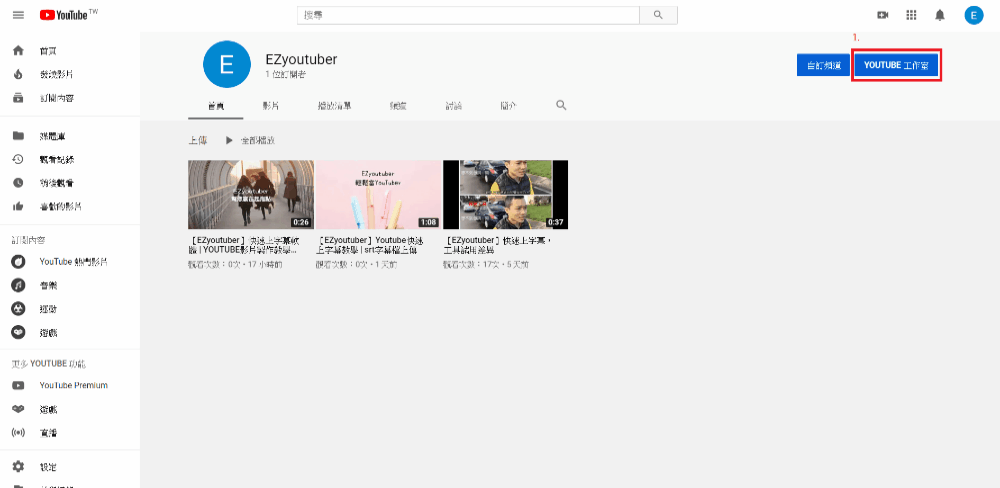Viewport: 1000px width, 488px height.
Task: Open the 0:37 video thumbnail
Action: point(506,195)
